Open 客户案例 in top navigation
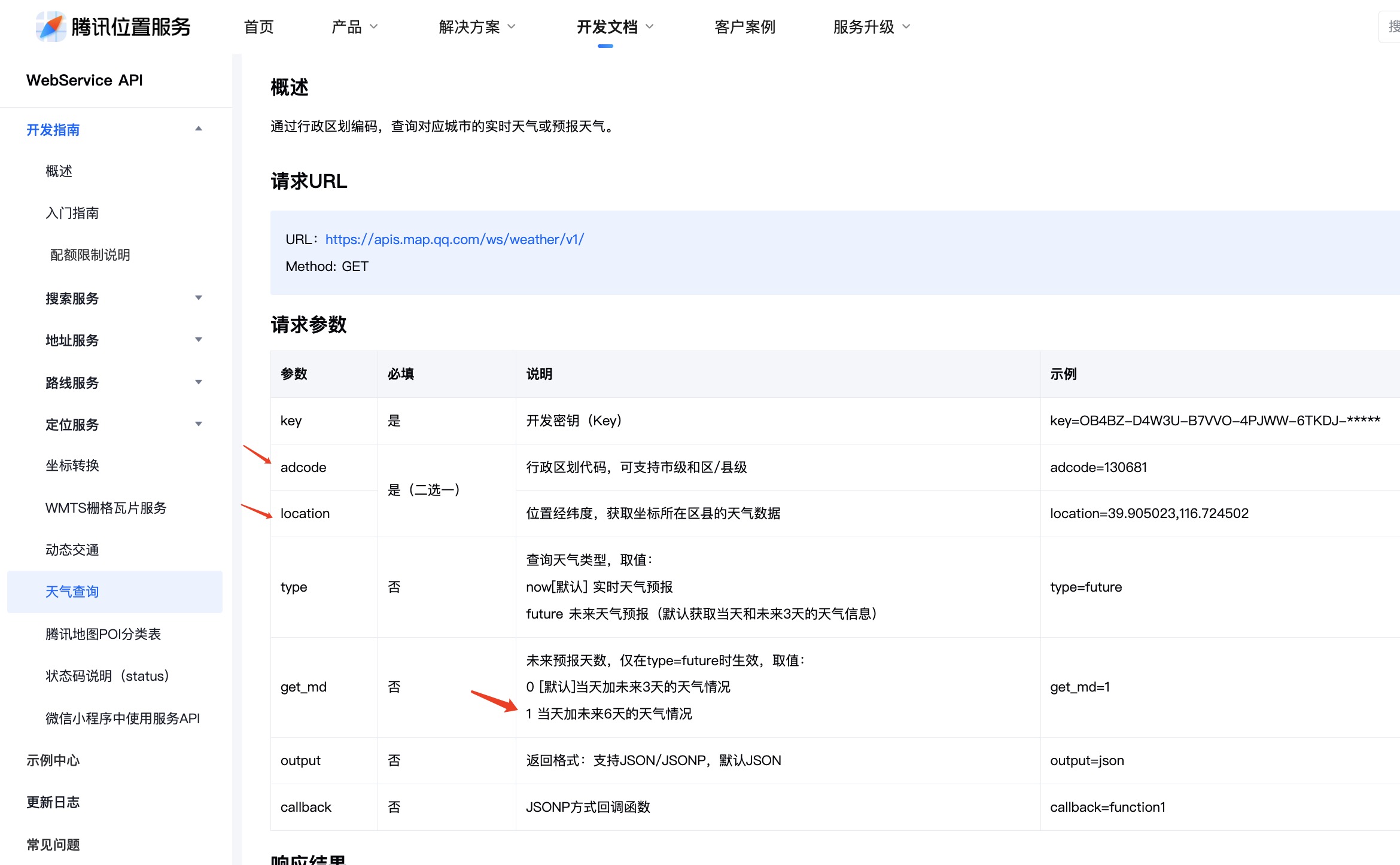Screen dimensions: 1400x865 (744, 27)
